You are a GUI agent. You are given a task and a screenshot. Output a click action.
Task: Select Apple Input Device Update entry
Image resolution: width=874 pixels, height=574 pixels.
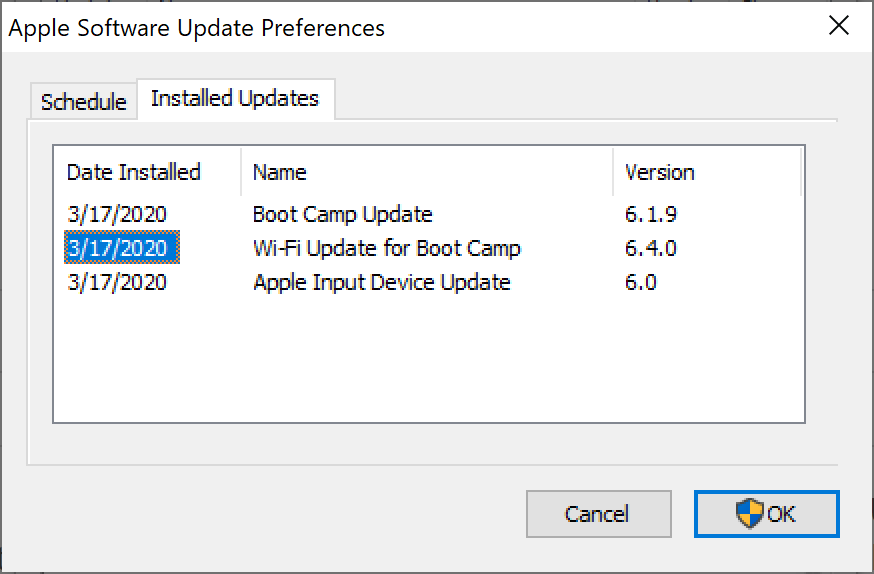(x=381, y=282)
